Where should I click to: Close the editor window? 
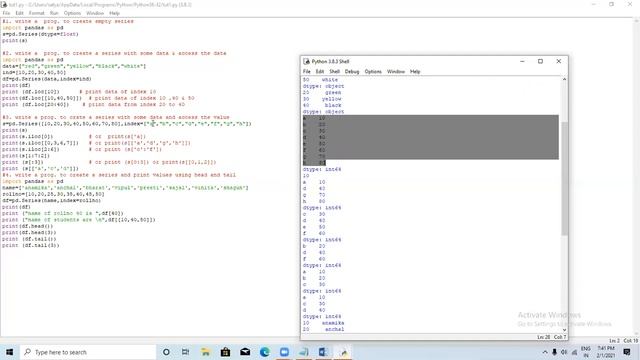[x=630, y=4]
